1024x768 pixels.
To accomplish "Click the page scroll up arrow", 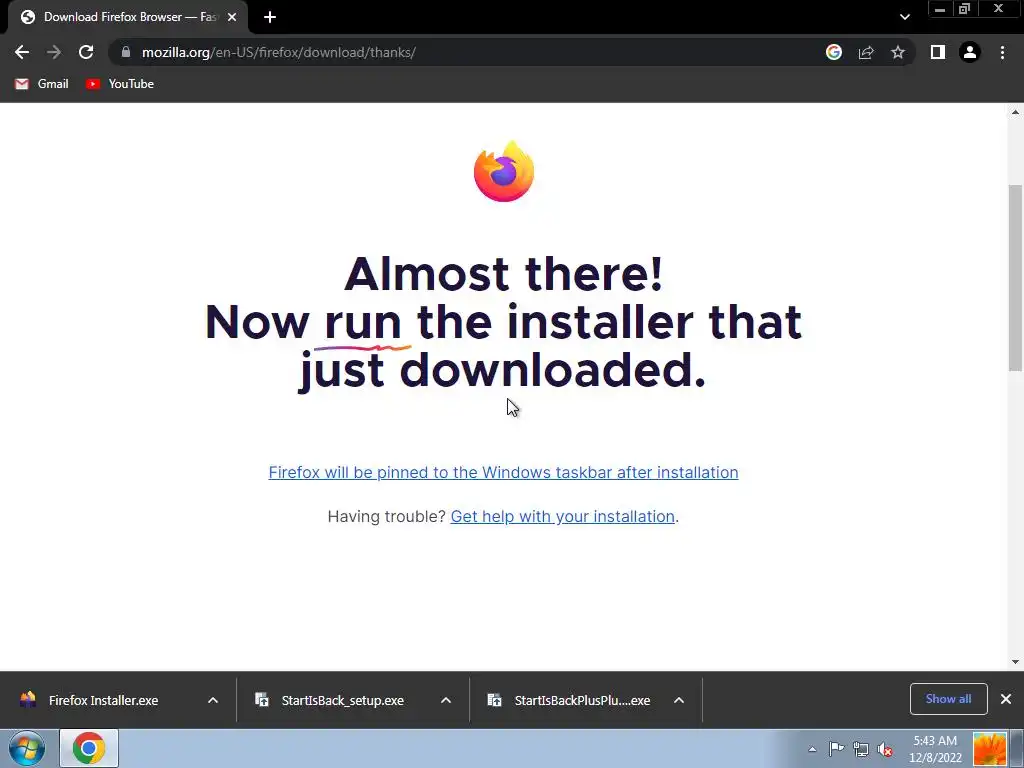I will (x=1016, y=112).
